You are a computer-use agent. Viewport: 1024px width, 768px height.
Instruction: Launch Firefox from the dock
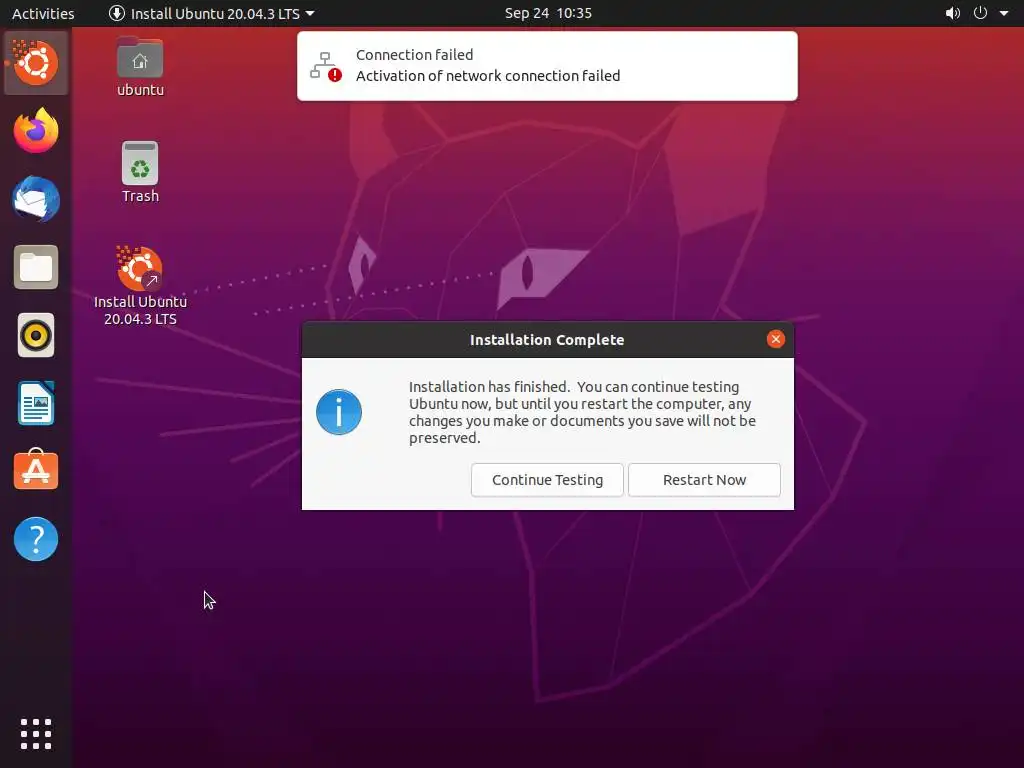pyautogui.click(x=36, y=131)
